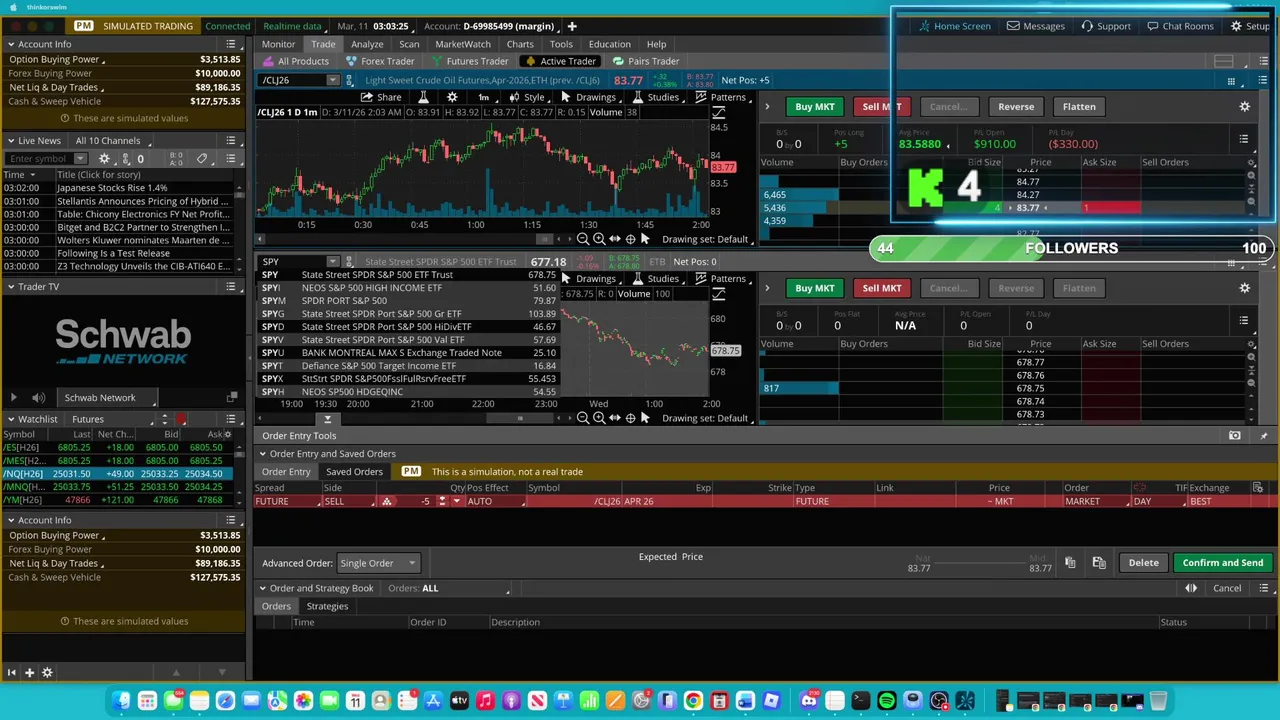Open watchlist column settings gear
The image size is (1280, 720).
tap(228, 434)
